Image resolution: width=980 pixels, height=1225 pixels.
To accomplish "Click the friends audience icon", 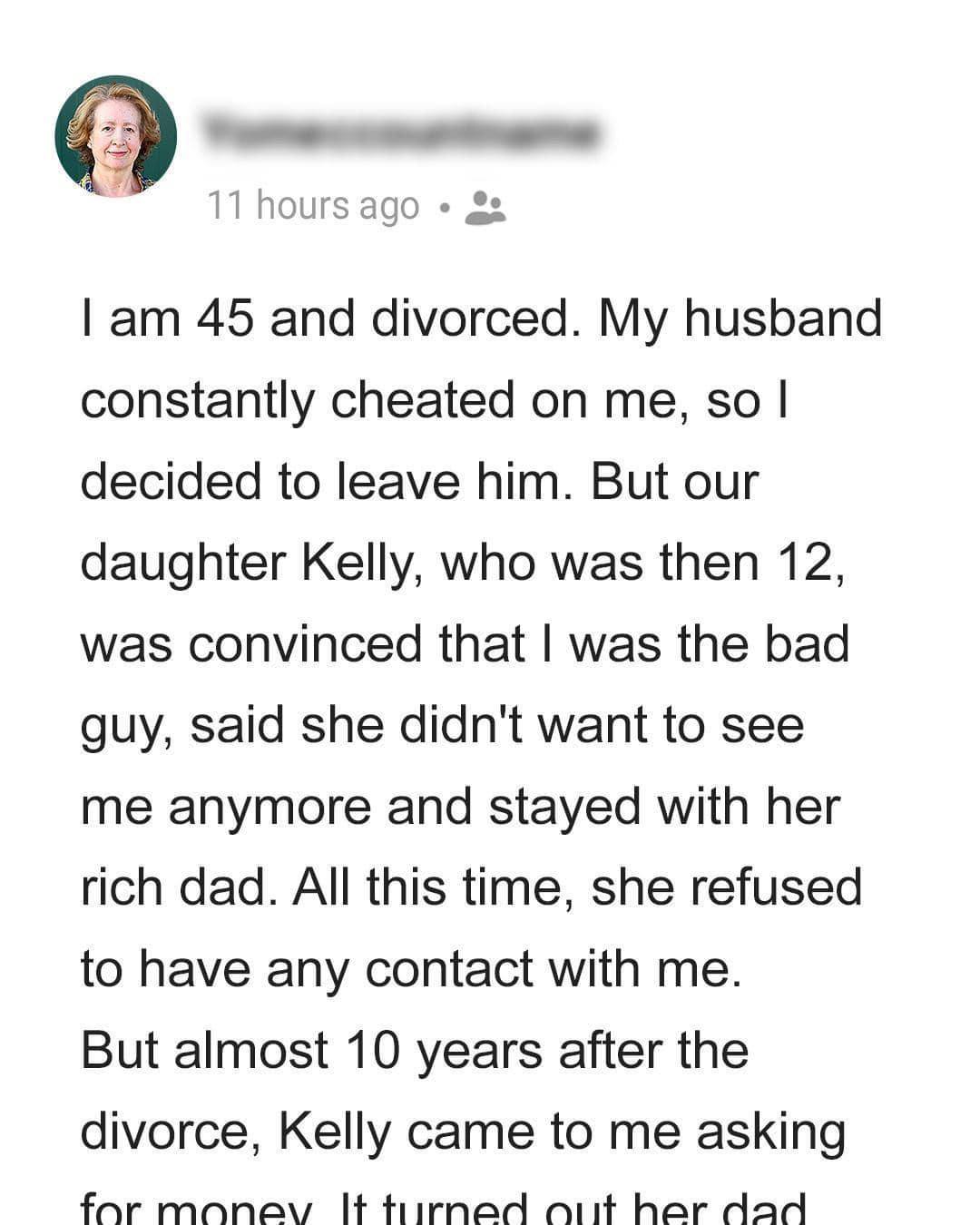I will tap(485, 208).
